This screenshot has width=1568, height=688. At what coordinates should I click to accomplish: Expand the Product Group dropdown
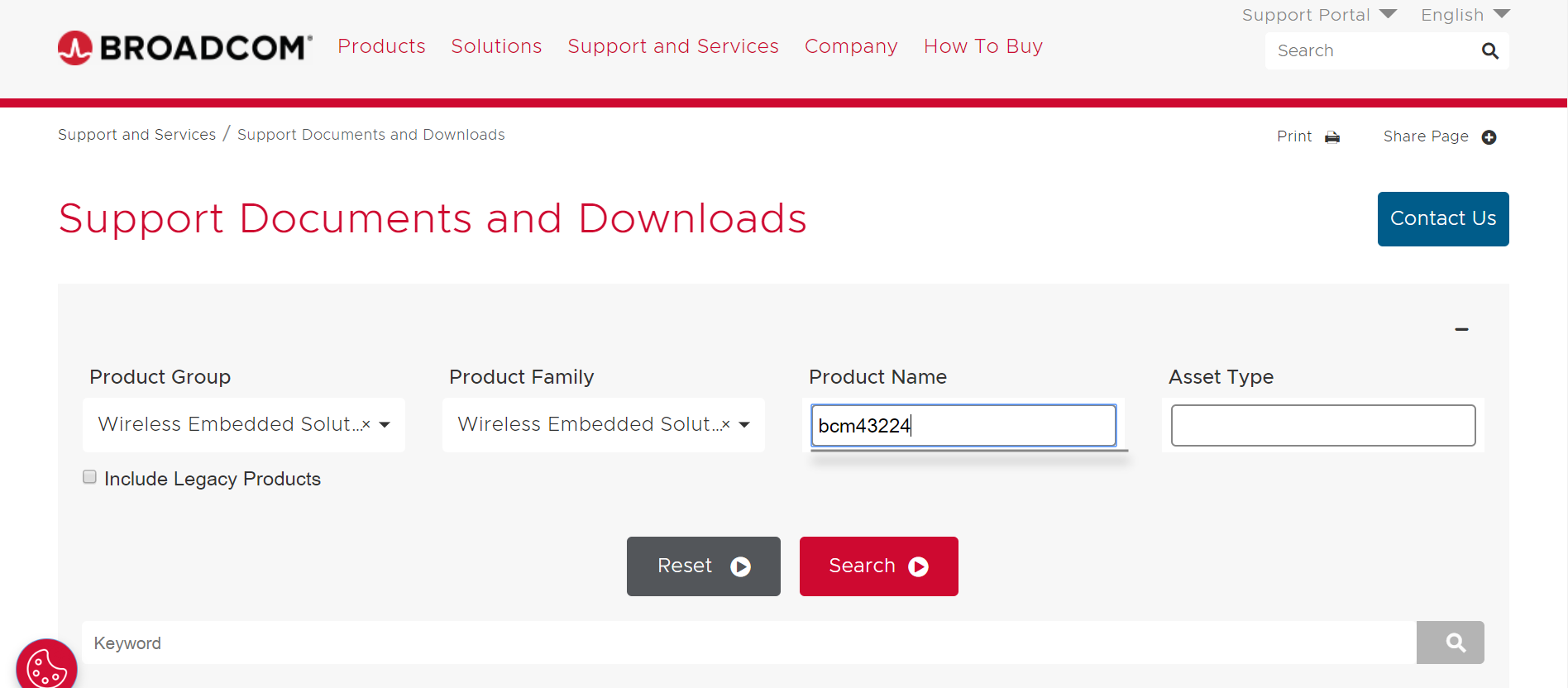[385, 425]
